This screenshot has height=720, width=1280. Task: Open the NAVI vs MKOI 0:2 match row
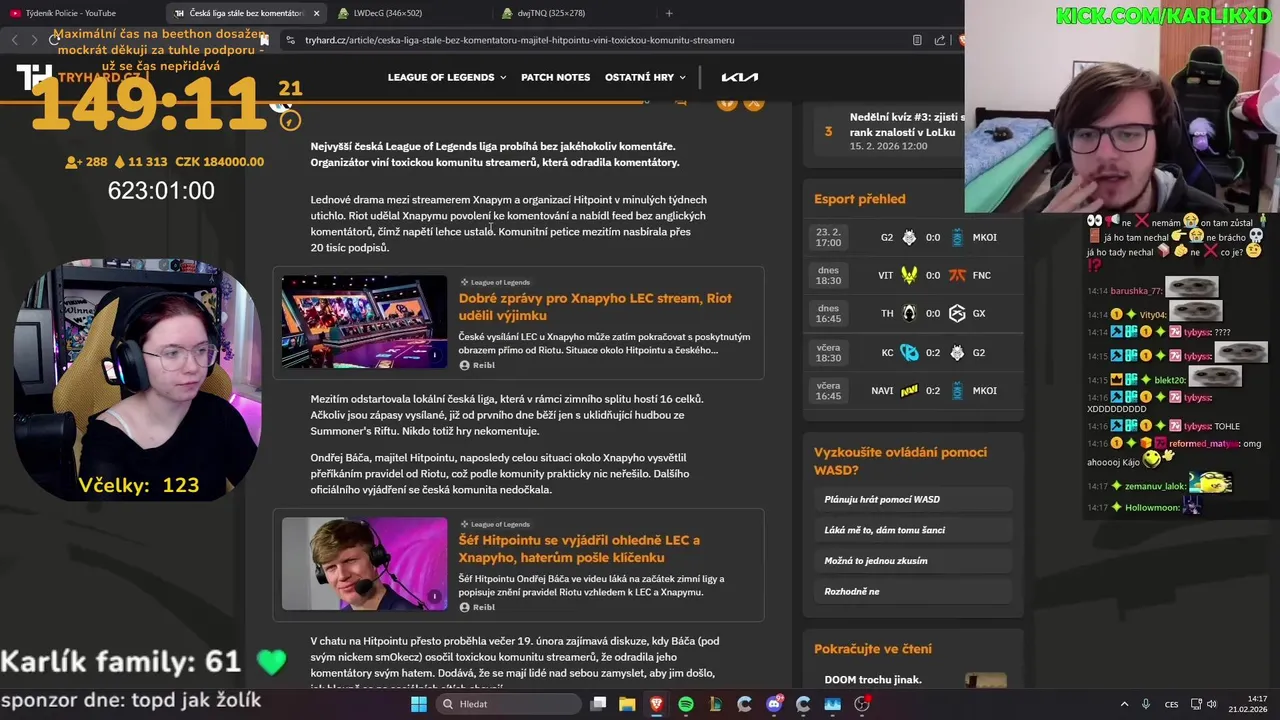[913, 390]
